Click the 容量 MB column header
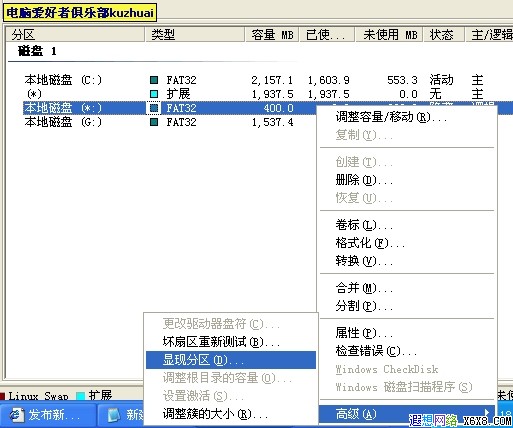This screenshot has width=513, height=428. [272, 35]
